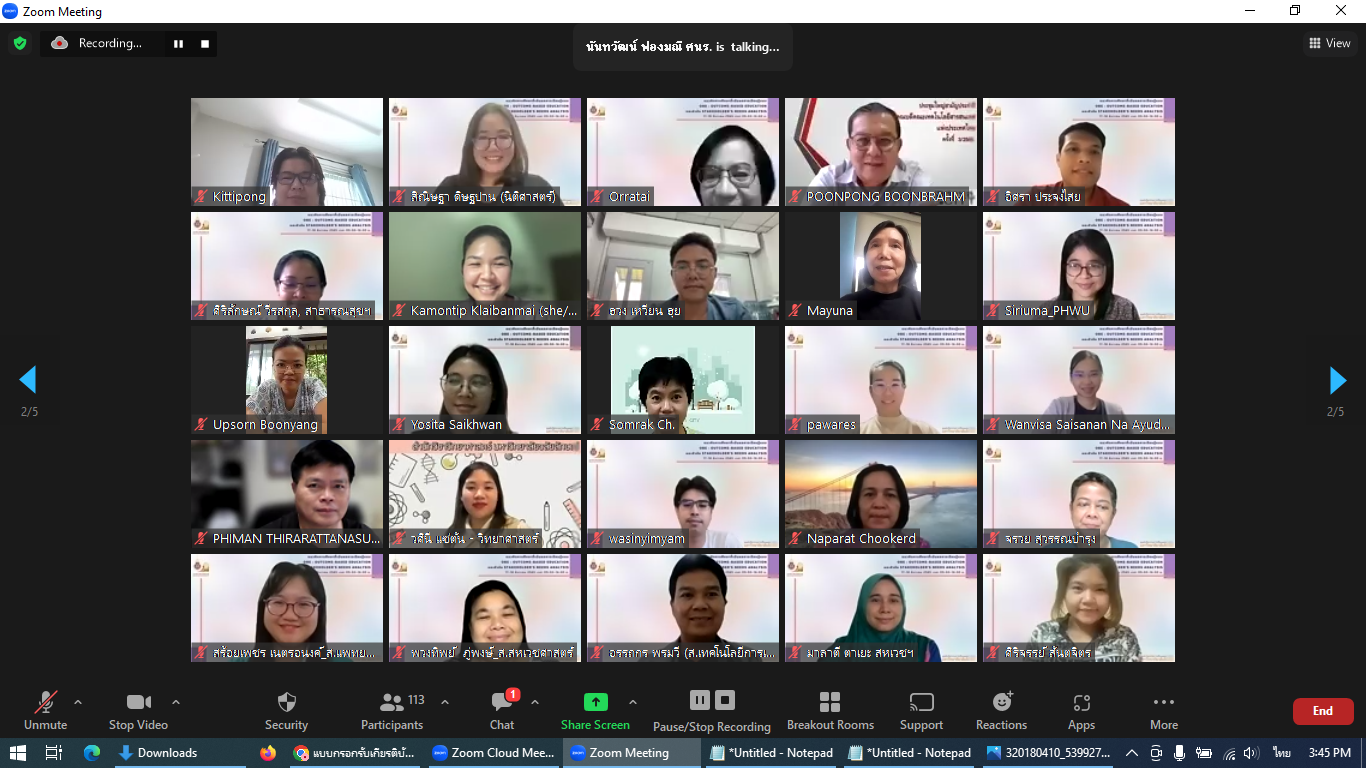
Task: Switch to first Untitled Notepad taskbar window
Action: [771, 753]
